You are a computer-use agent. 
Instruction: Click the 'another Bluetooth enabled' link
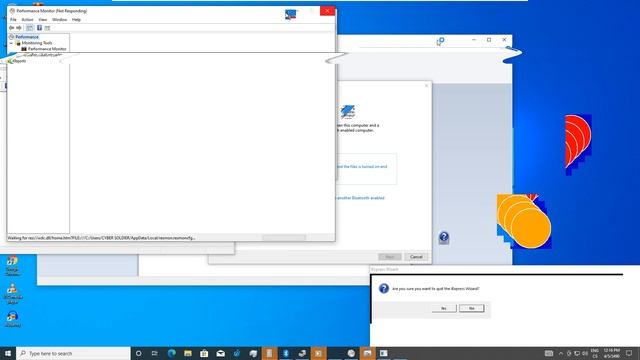pos(360,198)
